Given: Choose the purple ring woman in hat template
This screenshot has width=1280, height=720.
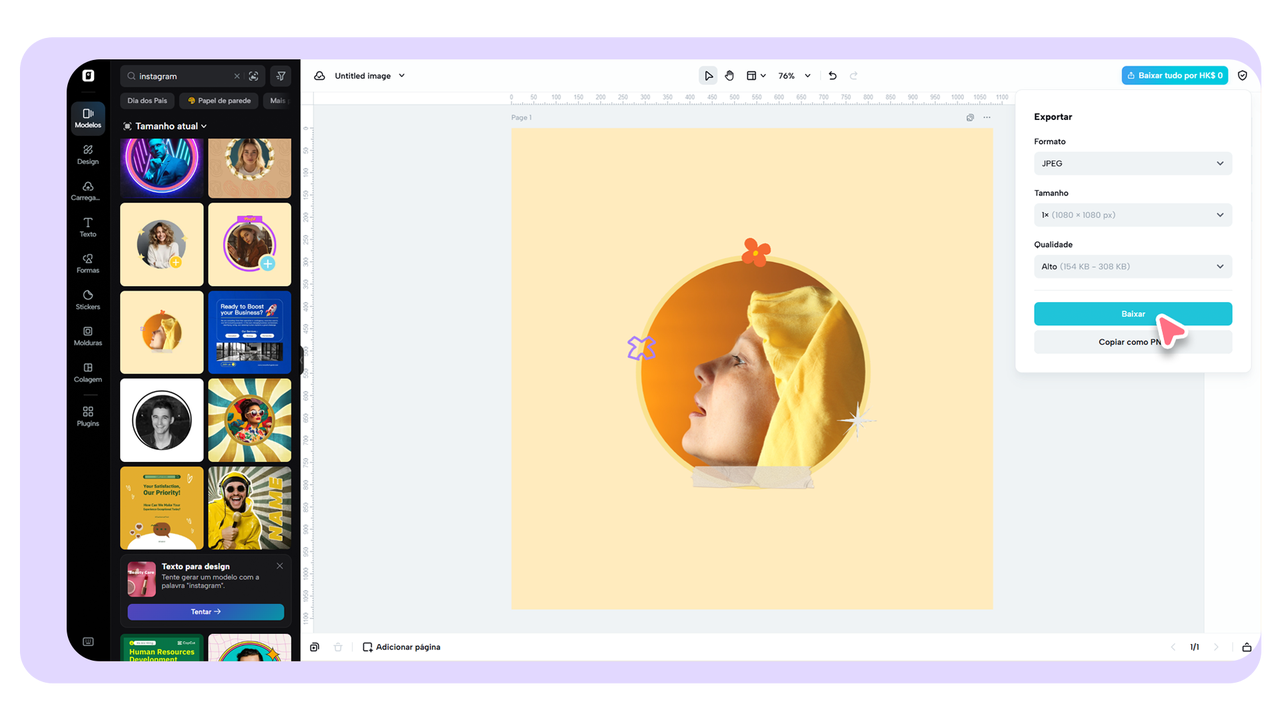Looking at the screenshot, I should (x=250, y=245).
